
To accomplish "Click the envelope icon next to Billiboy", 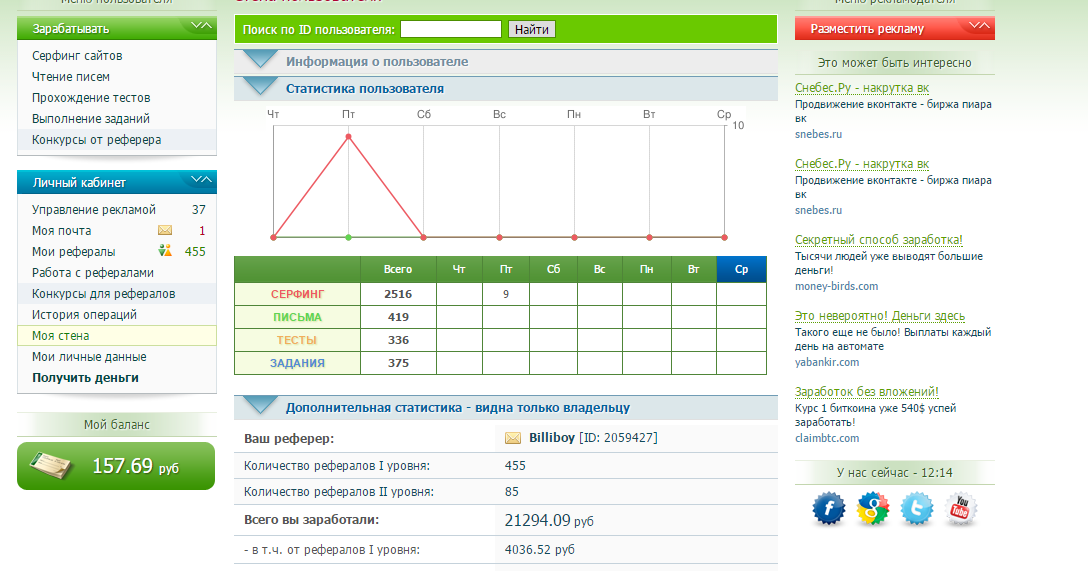I will pos(513,438).
